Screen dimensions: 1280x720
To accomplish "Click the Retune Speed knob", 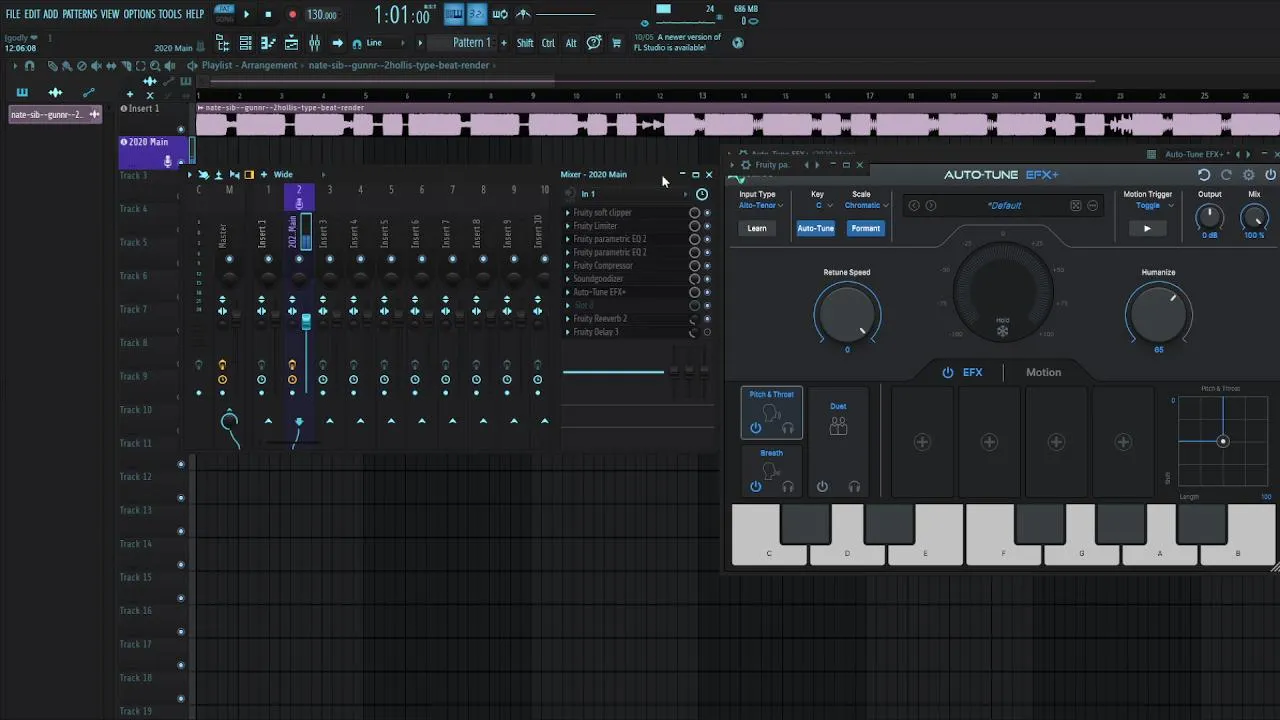I will 847,313.
